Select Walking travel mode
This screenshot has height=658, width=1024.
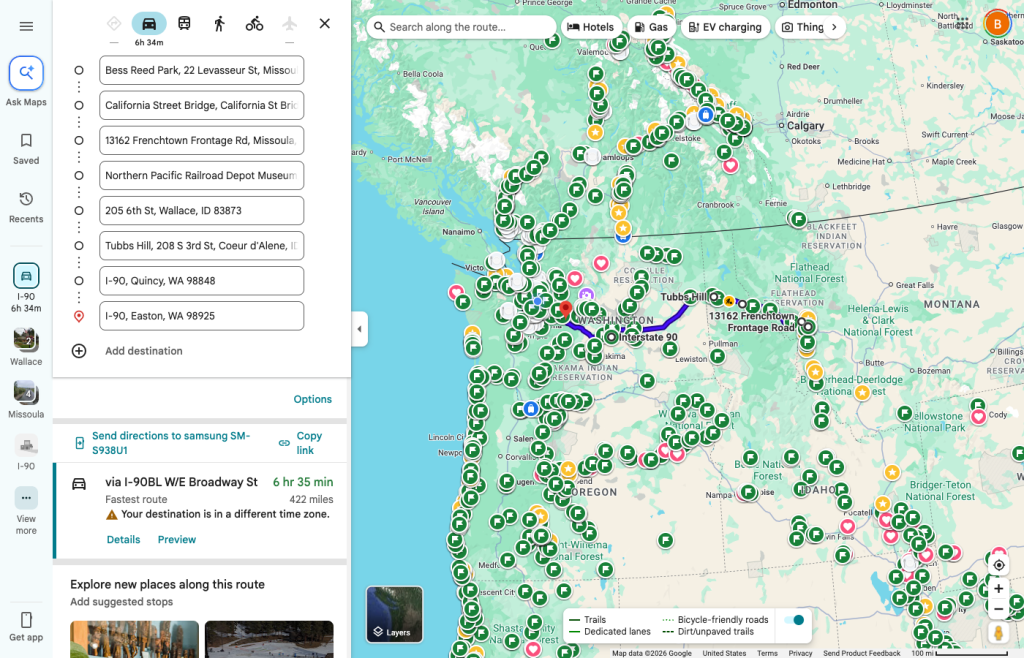(219, 24)
